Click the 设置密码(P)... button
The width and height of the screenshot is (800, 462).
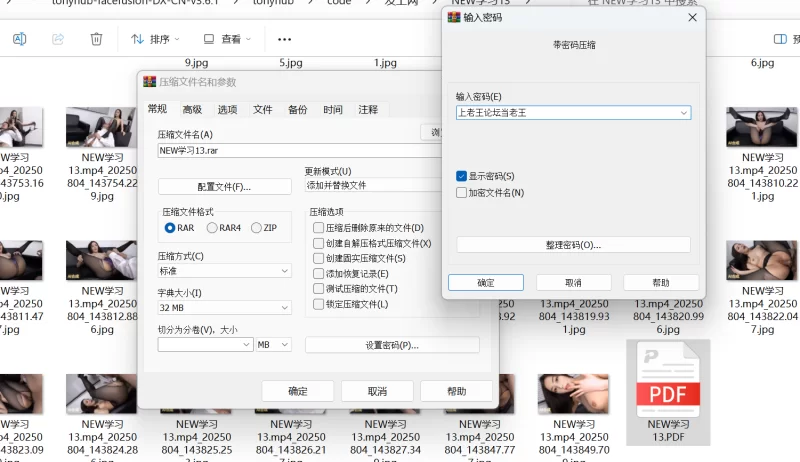pyautogui.click(x=392, y=345)
